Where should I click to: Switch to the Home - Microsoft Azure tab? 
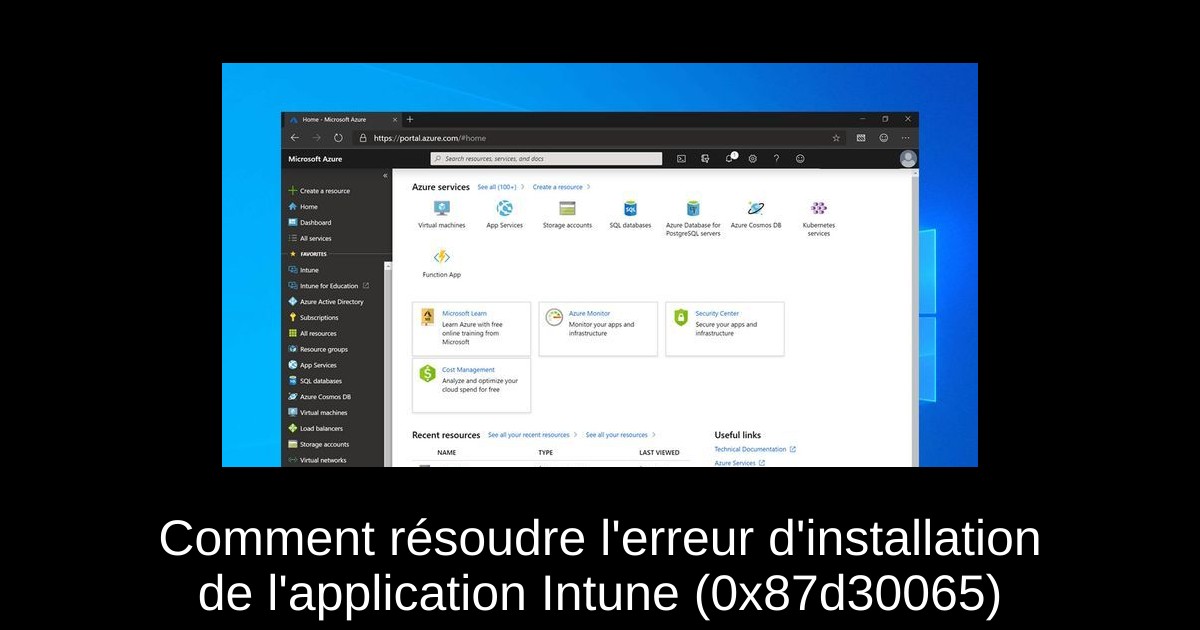334,119
